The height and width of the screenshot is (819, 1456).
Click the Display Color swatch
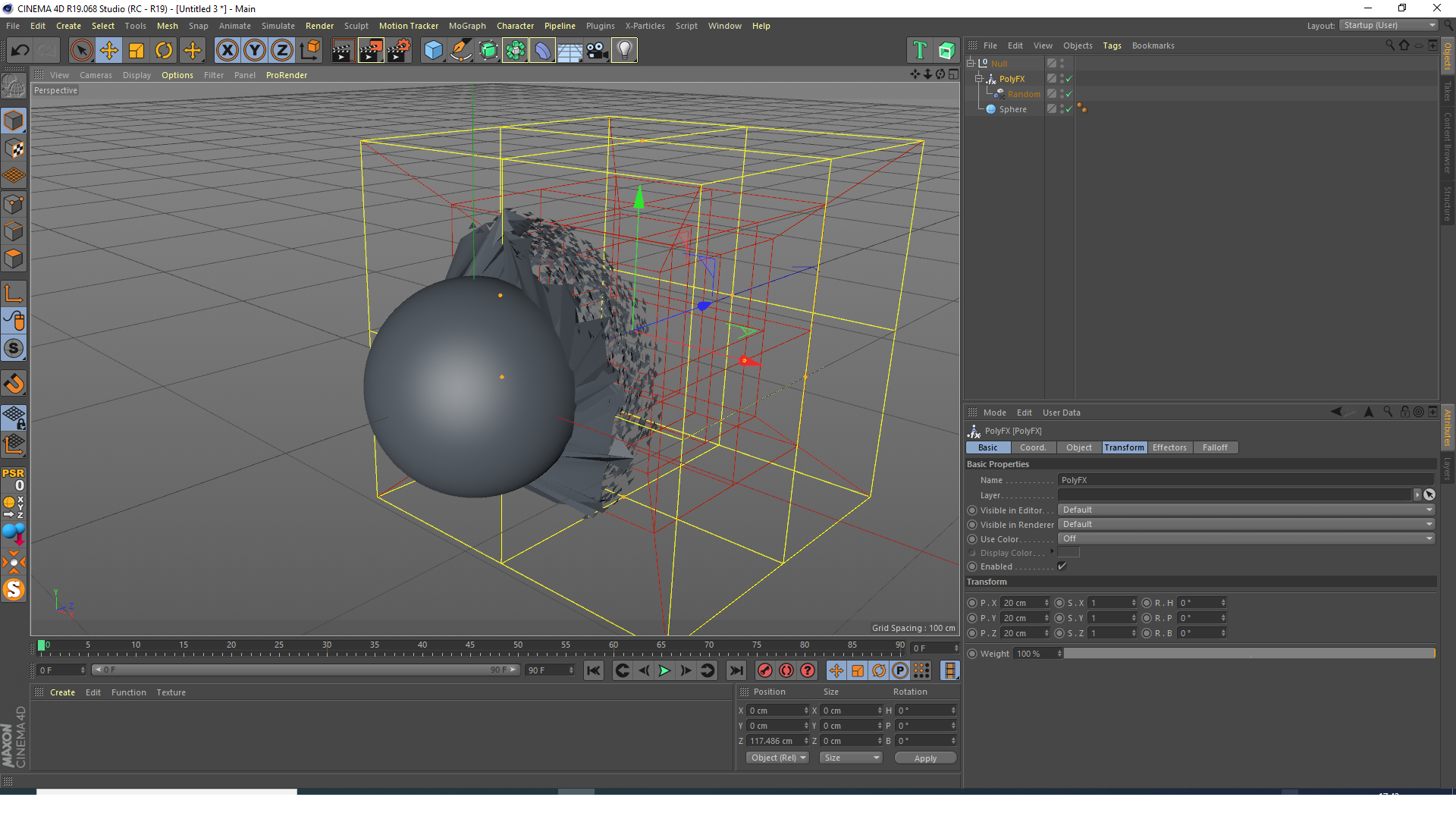[1068, 552]
